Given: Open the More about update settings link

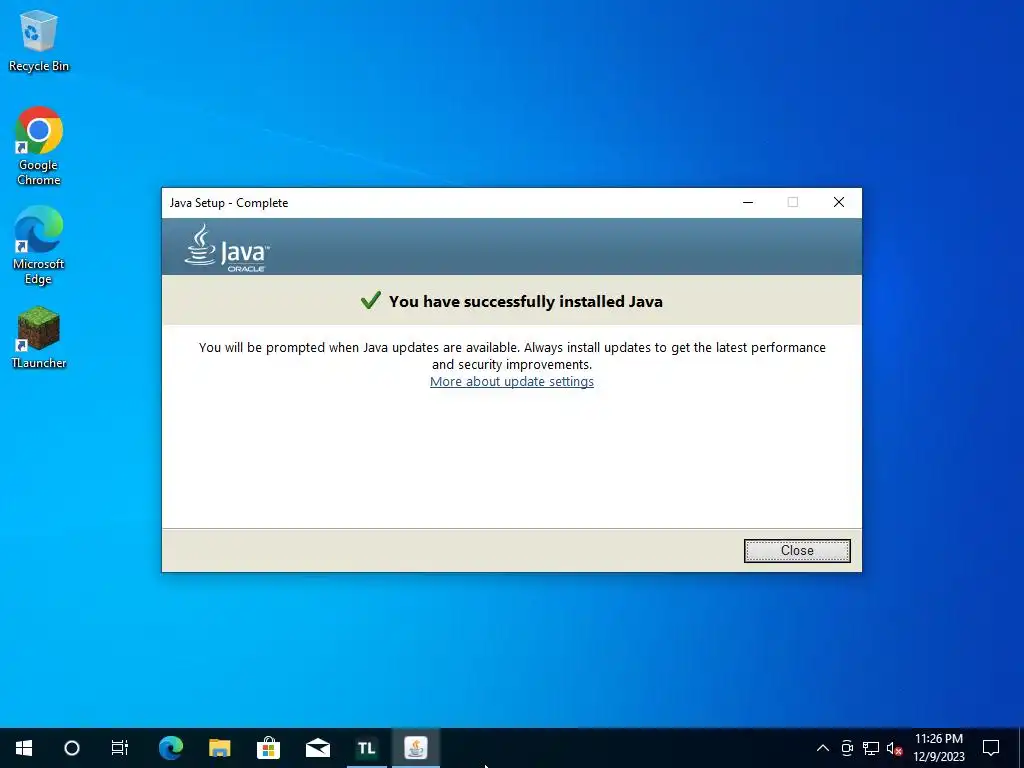Looking at the screenshot, I should point(511,381).
